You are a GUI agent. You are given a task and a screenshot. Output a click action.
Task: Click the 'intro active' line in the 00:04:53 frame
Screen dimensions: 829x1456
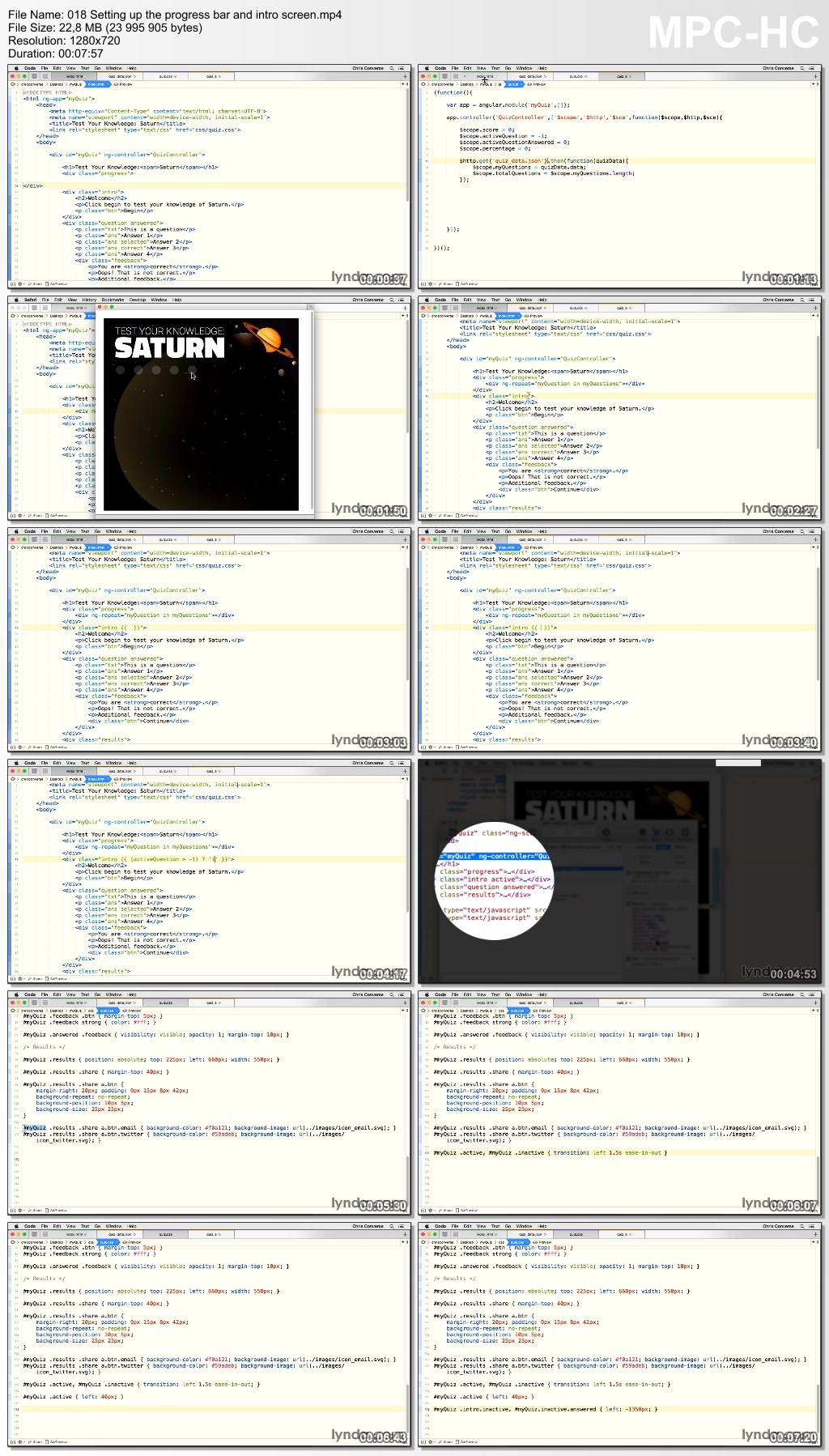tap(495, 879)
